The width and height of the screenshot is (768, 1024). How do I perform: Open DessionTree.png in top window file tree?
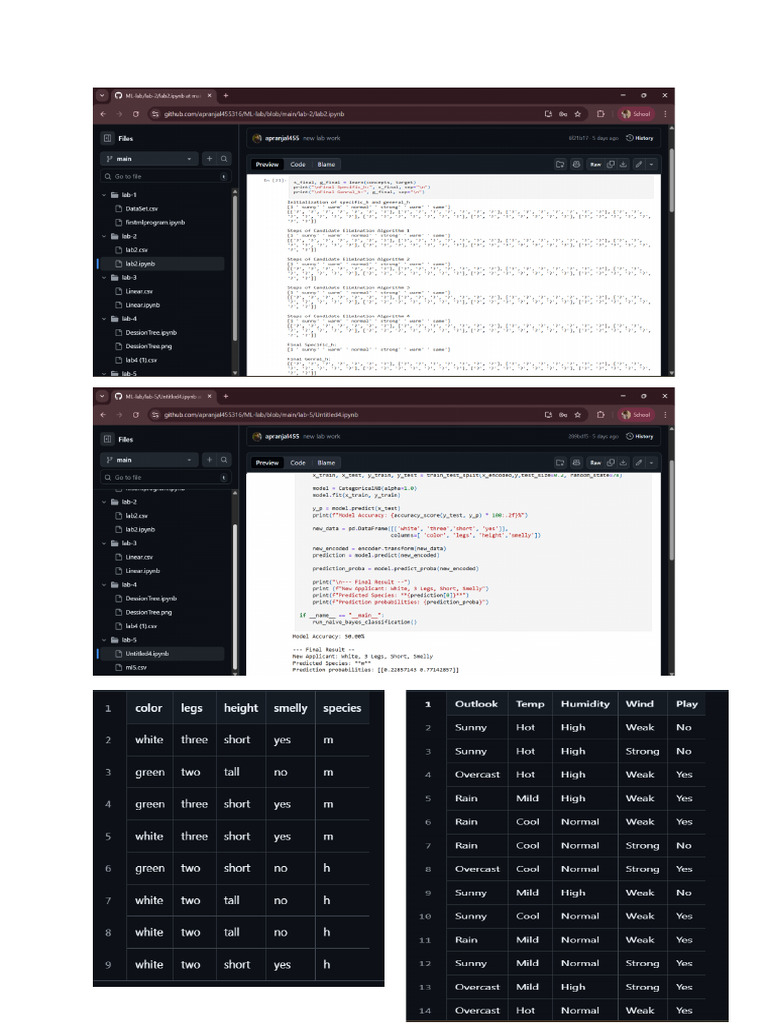[x=149, y=346]
